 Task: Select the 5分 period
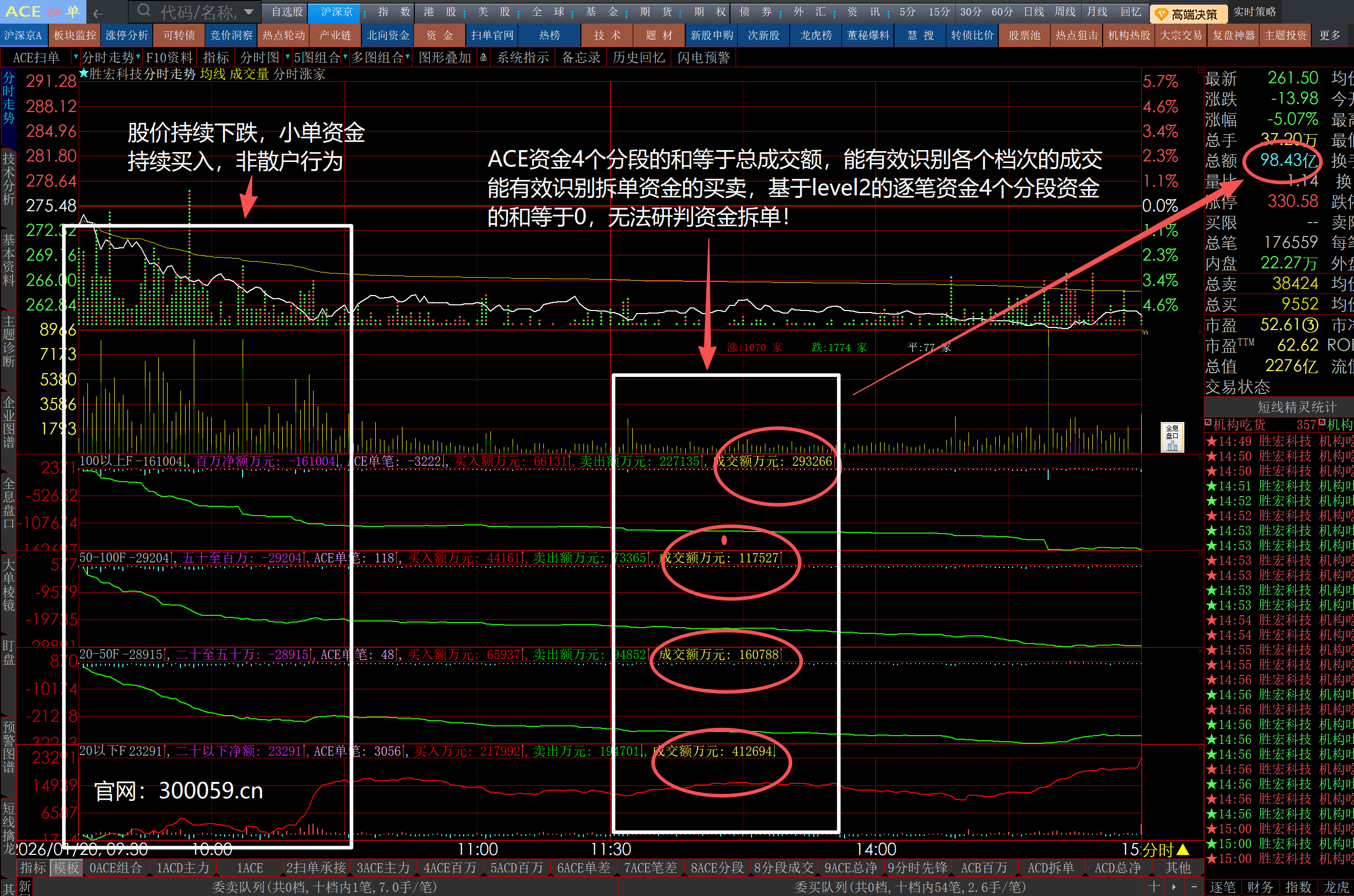click(907, 12)
